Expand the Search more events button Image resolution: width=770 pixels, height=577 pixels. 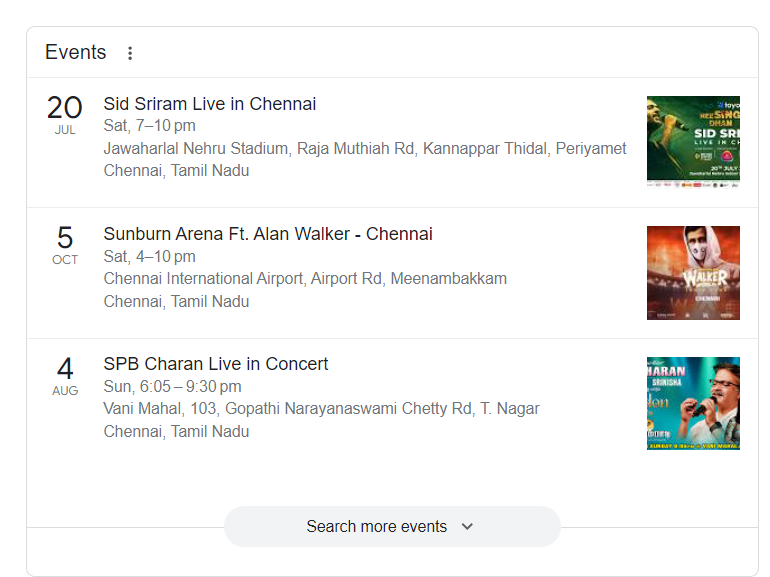(376, 526)
